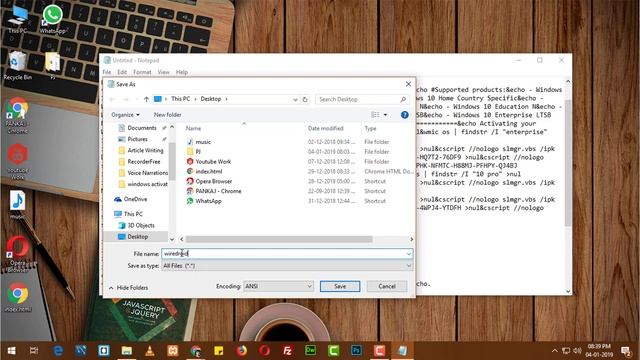Screen dimensions: 640x360
Task: Click the Cancel button
Action: pyautogui.click(x=387, y=286)
